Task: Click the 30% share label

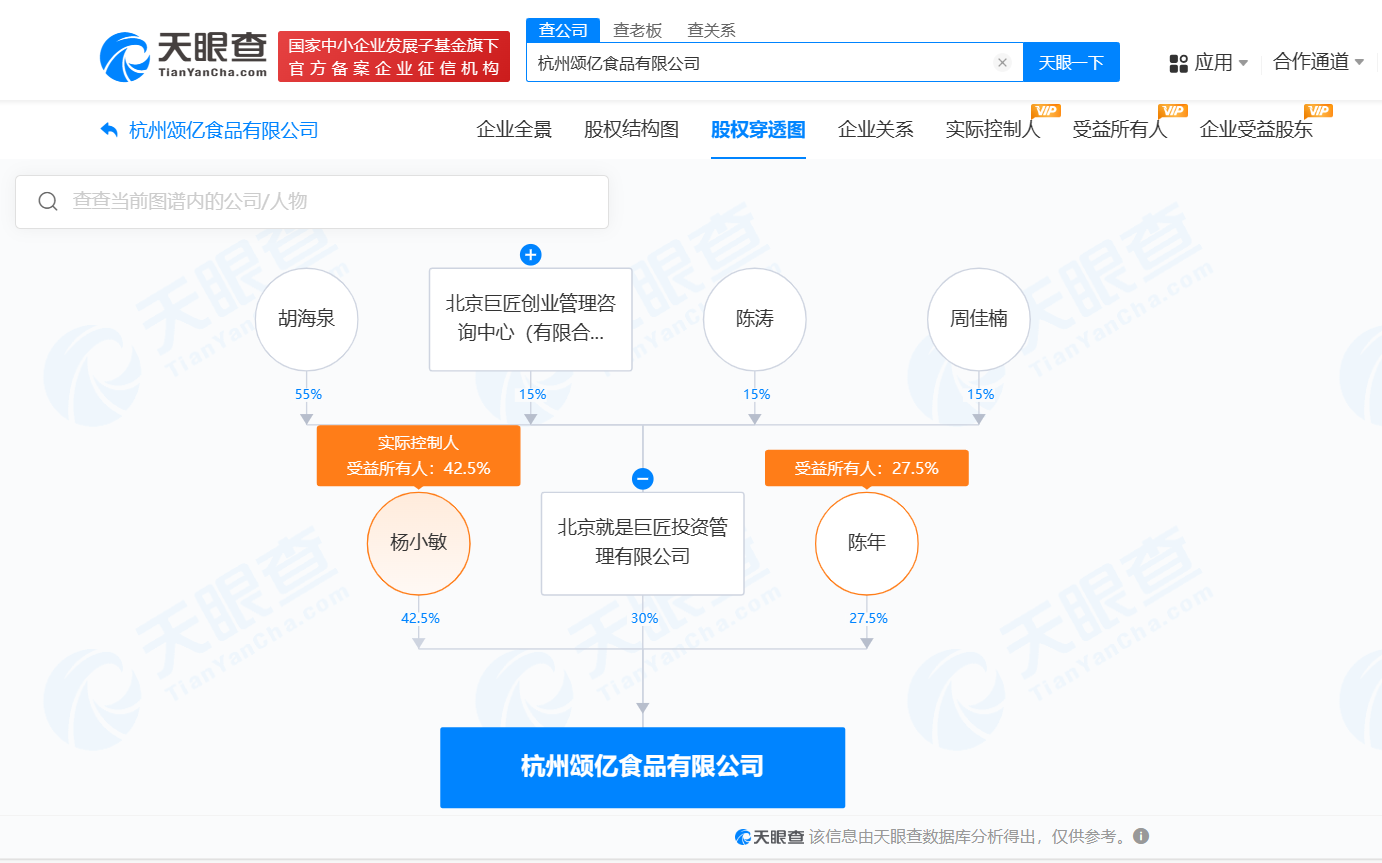Action: (644, 618)
